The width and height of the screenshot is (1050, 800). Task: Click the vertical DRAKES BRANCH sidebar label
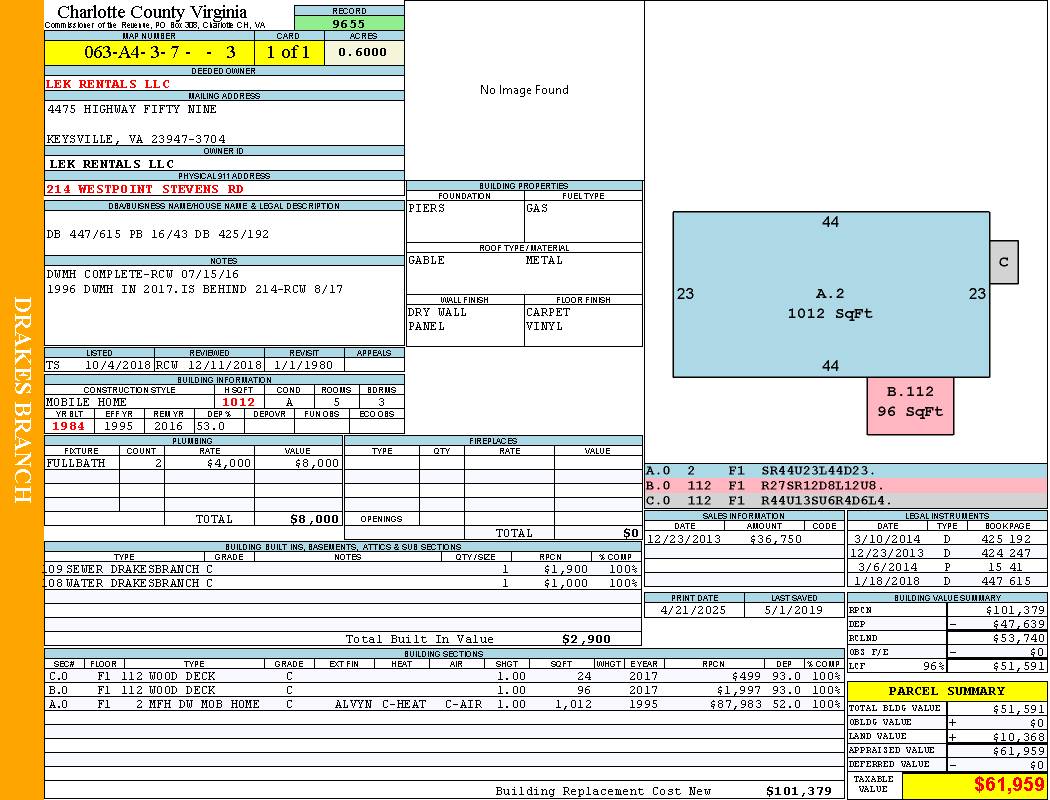click(x=22, y=400)
